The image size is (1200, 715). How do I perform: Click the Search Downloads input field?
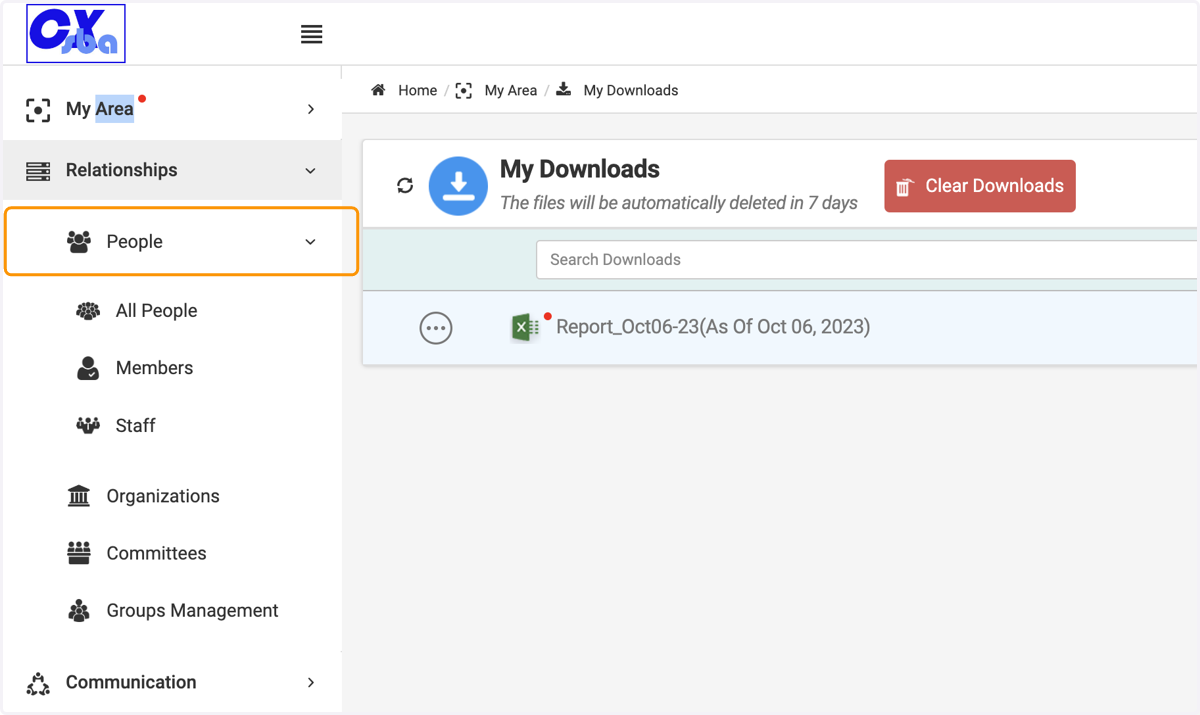(x=867, y=260)
